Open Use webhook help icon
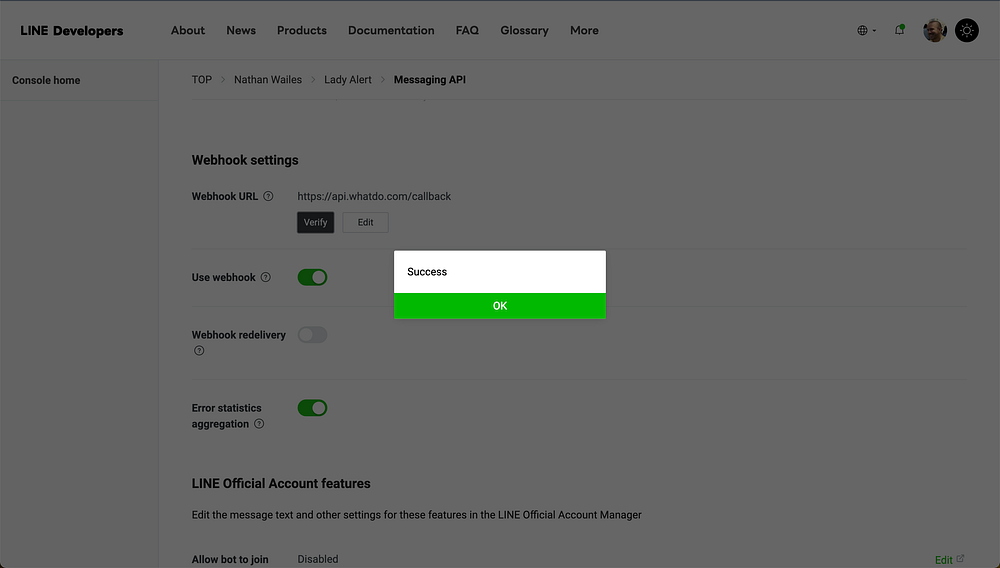Image resolution: width=1000 pixels, height=568 pixels. coord(266,277)
